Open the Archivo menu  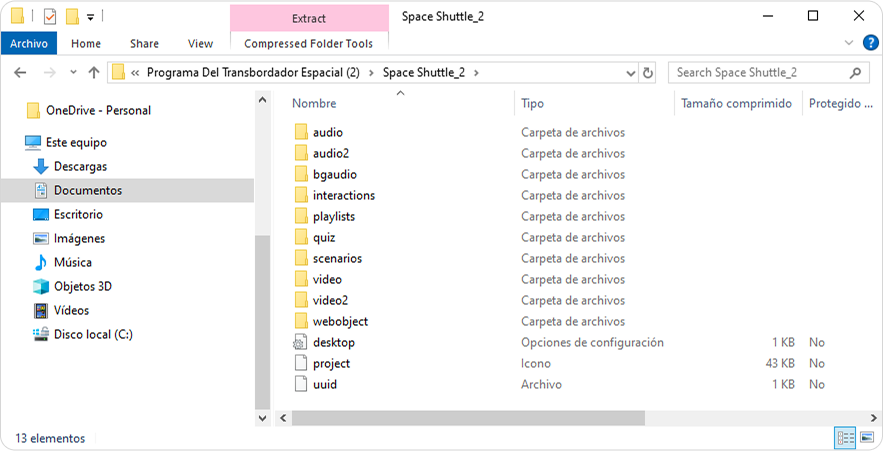coord(29,43)
